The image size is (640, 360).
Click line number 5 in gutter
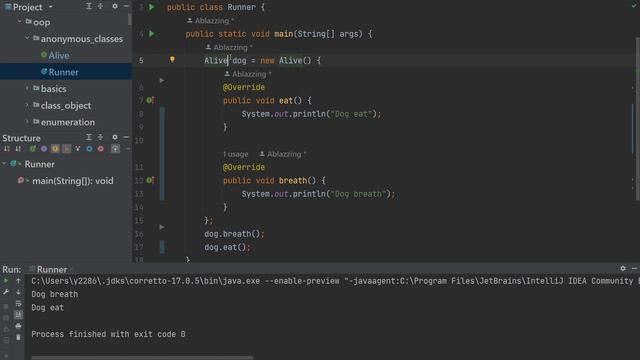click(x=141, y=60)
